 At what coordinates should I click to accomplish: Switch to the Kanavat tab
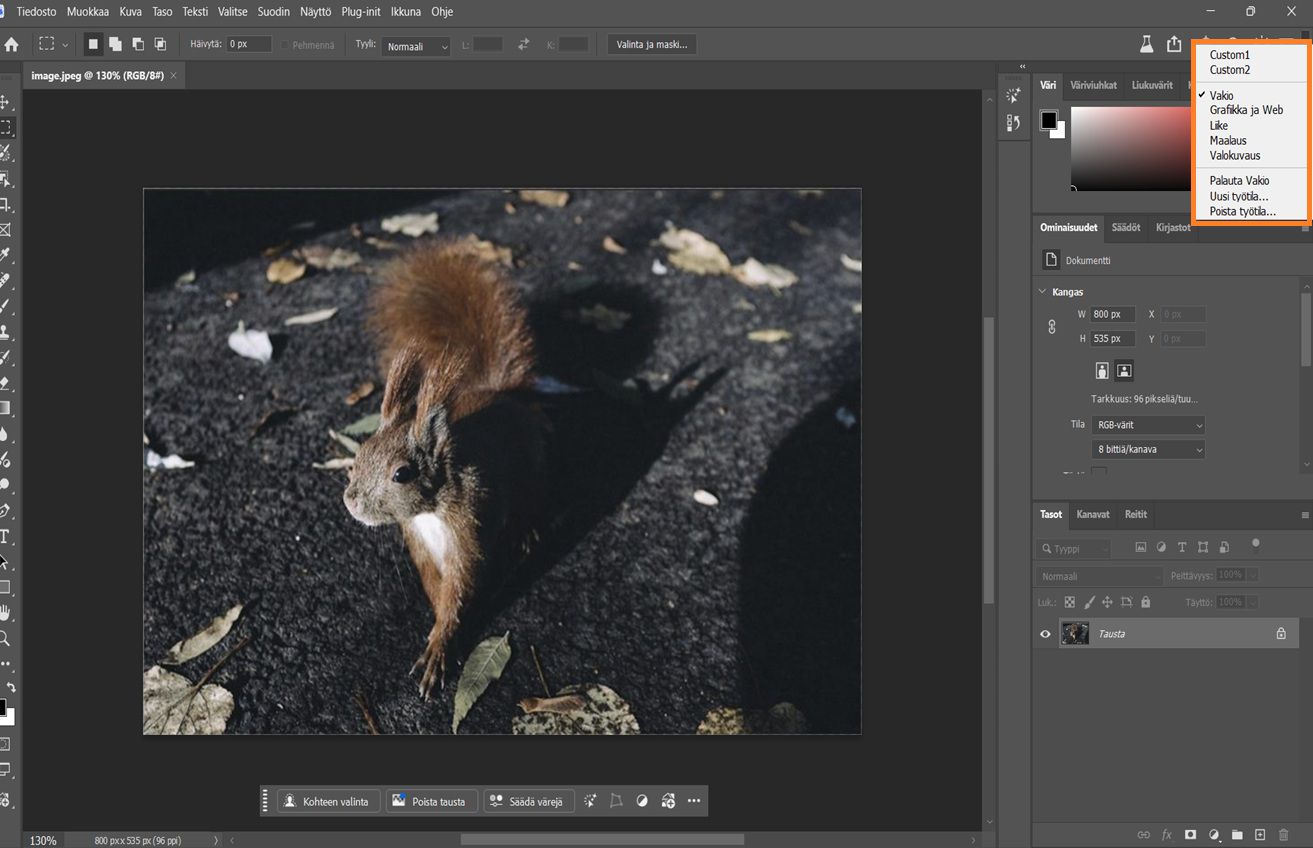pos(1092,514)
